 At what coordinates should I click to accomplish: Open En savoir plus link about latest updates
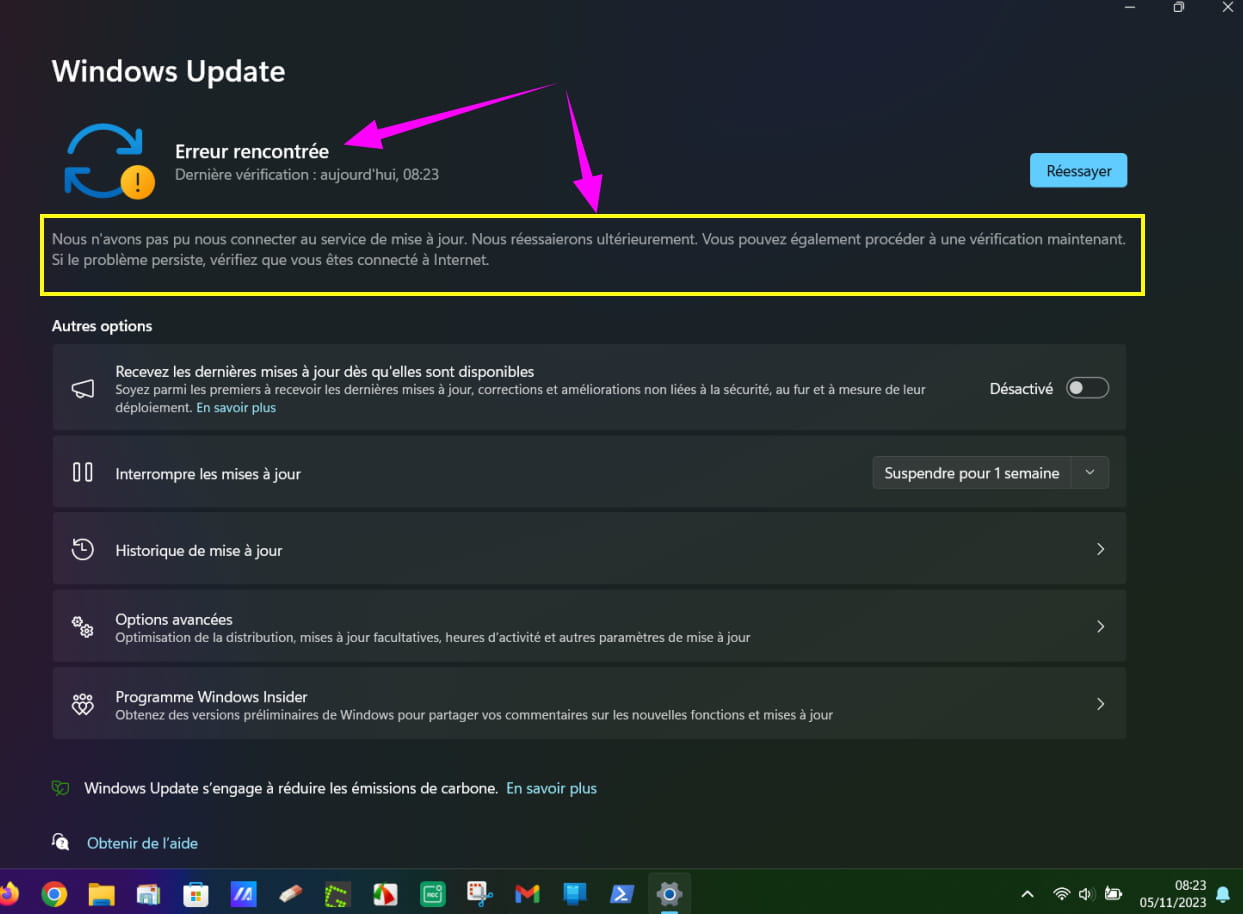(236, 408)
